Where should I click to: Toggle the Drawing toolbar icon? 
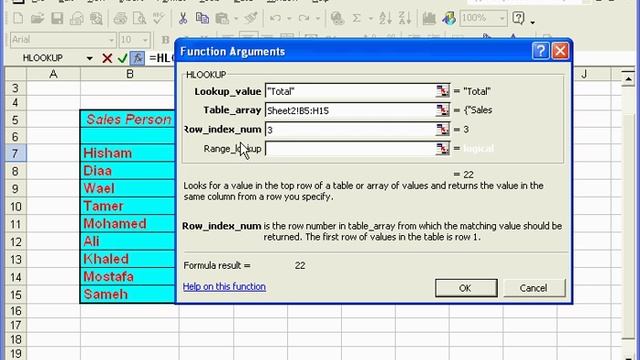pyautogui.click(x=449, y=18)
